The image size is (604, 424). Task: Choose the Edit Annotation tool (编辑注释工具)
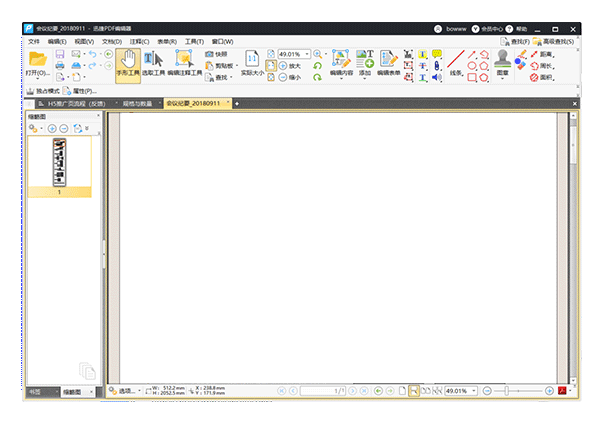pyautogui.click(x=185, y=63)
